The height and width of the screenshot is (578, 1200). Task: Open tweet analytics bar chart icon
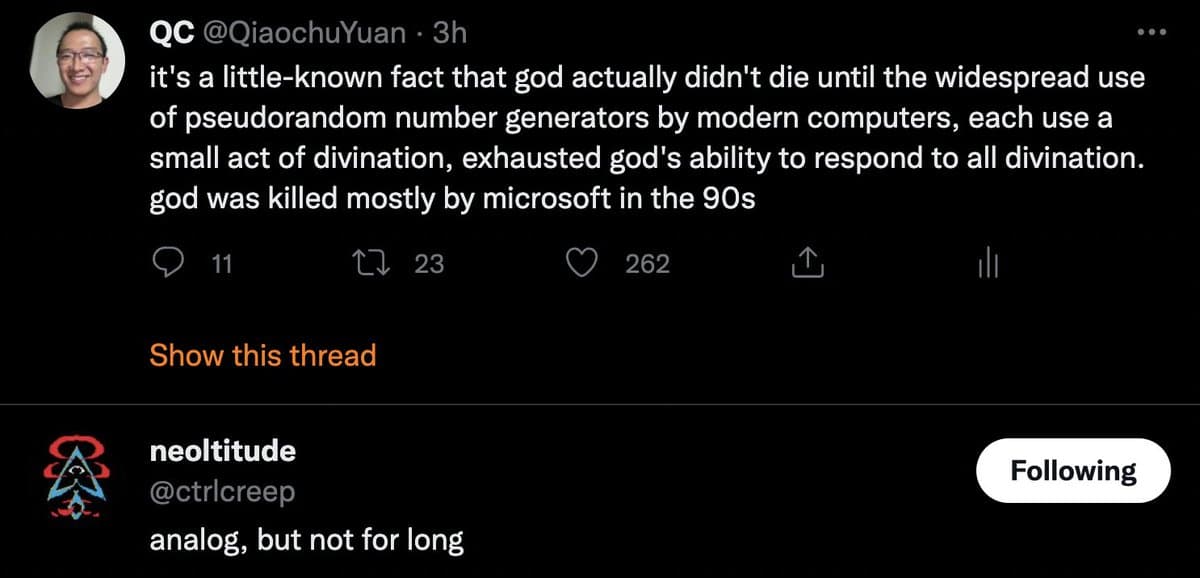pos(986,264)
